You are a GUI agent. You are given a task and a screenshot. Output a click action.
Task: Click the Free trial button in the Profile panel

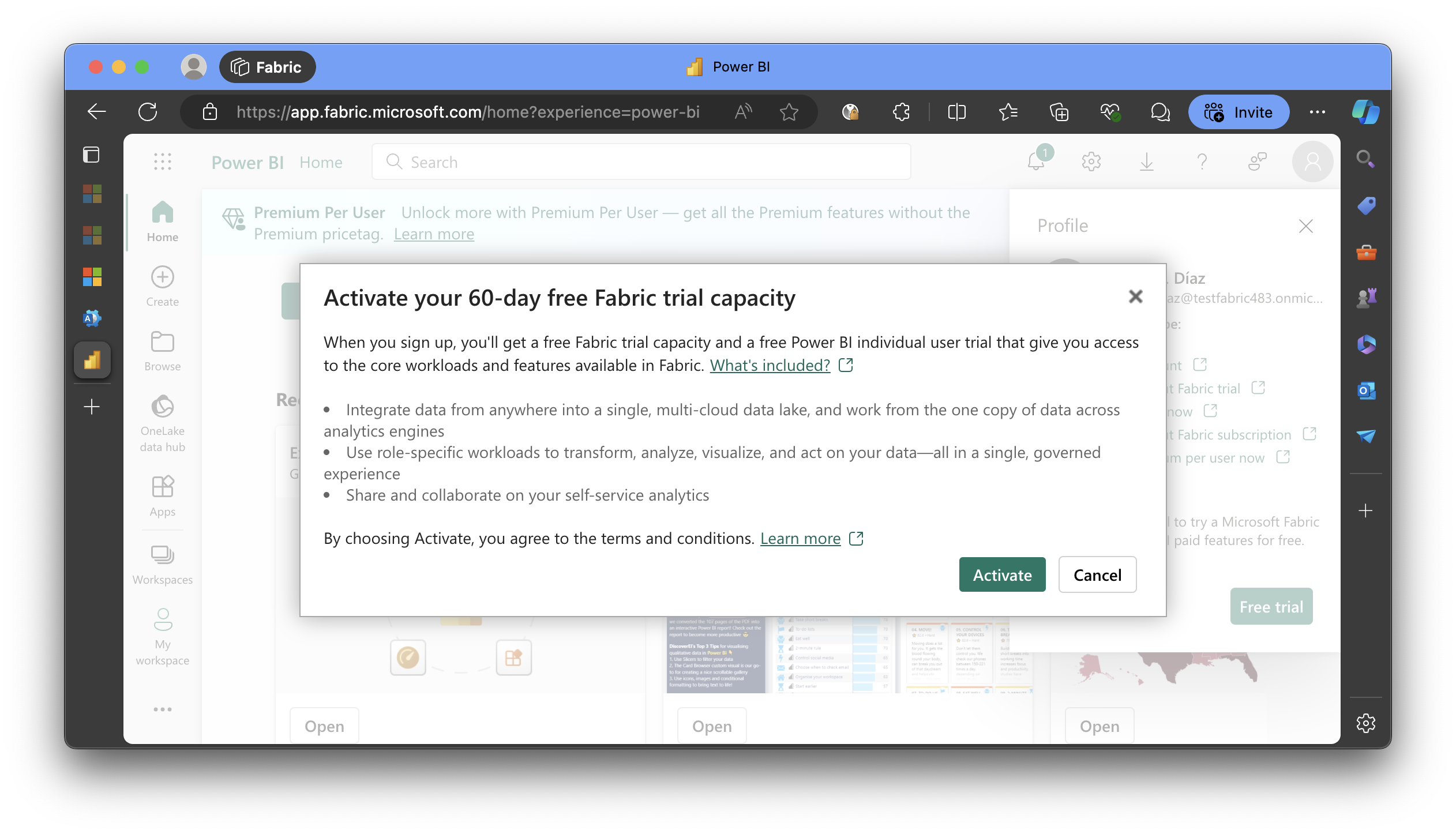click(x=1271, y=607)
